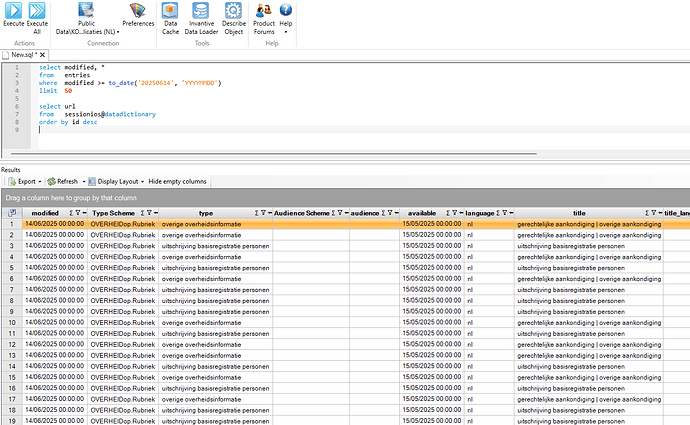This screenshot has height=425, width=690.
Task: Click the type cell in row 17
Action: (x=216, y=399)
